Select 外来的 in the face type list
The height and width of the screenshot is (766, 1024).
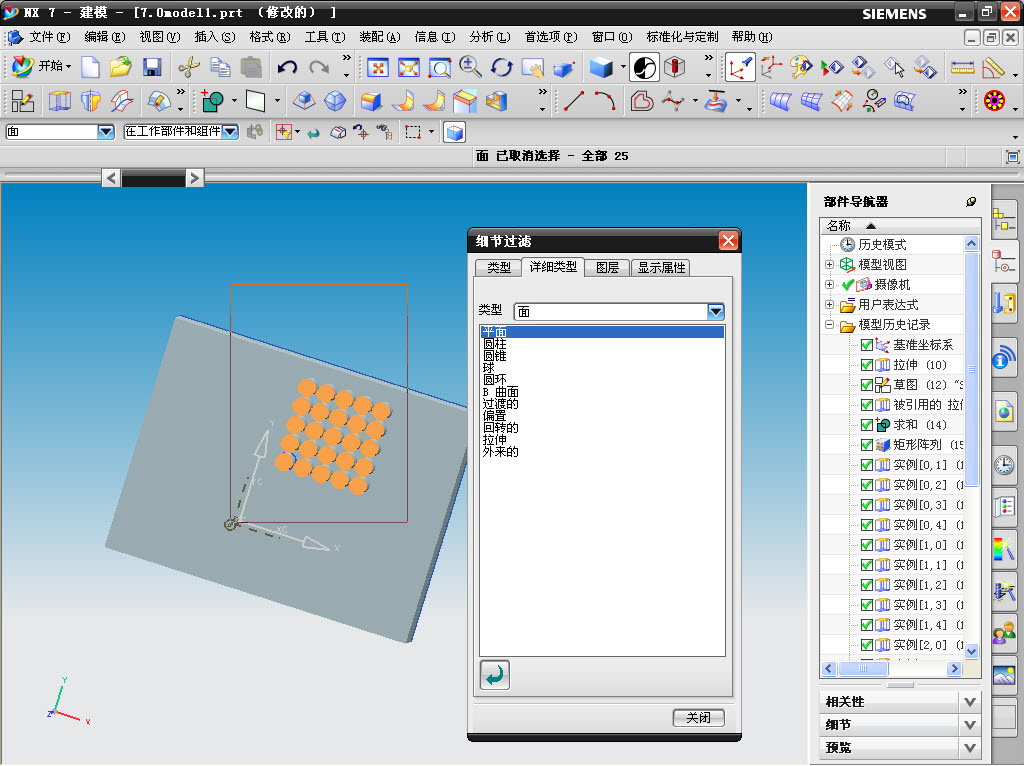coord(500,451)
